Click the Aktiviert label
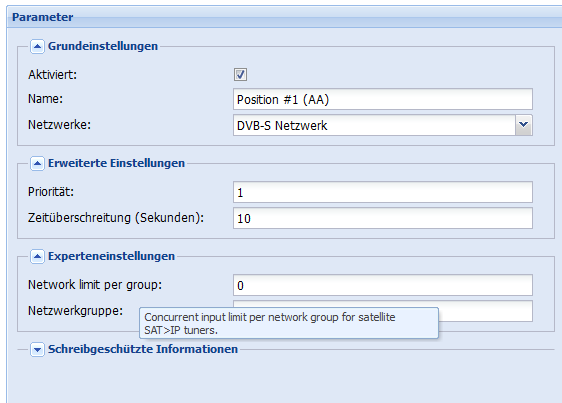 (52, 75)
